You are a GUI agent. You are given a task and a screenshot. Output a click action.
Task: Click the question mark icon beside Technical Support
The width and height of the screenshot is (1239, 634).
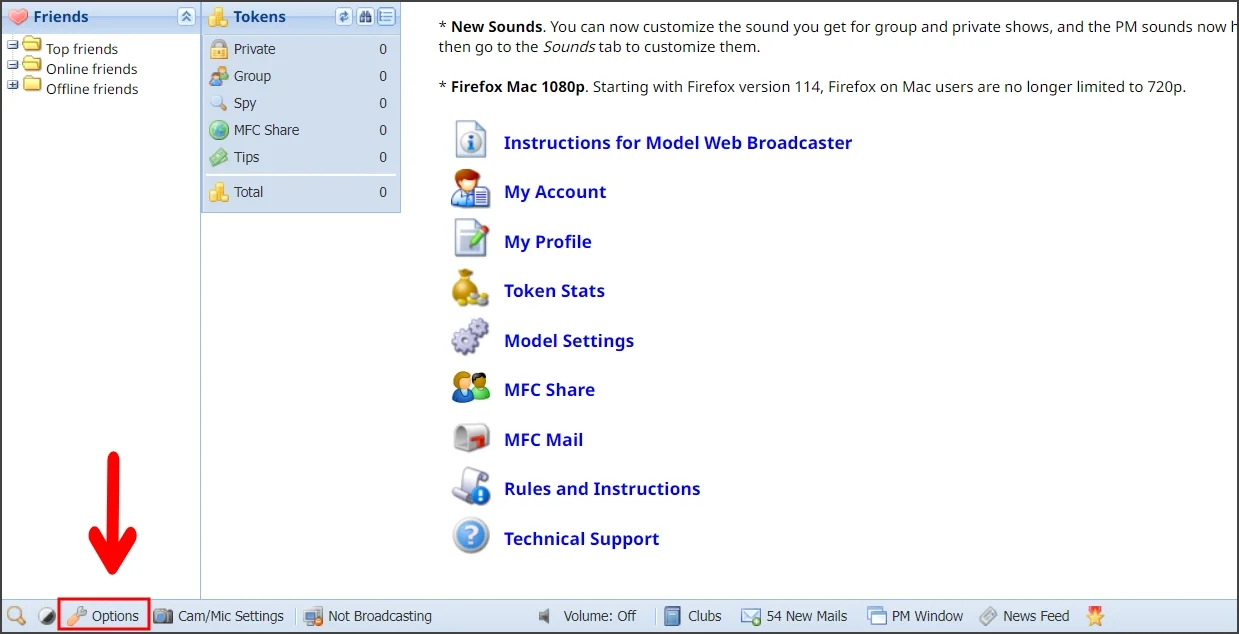470,536
